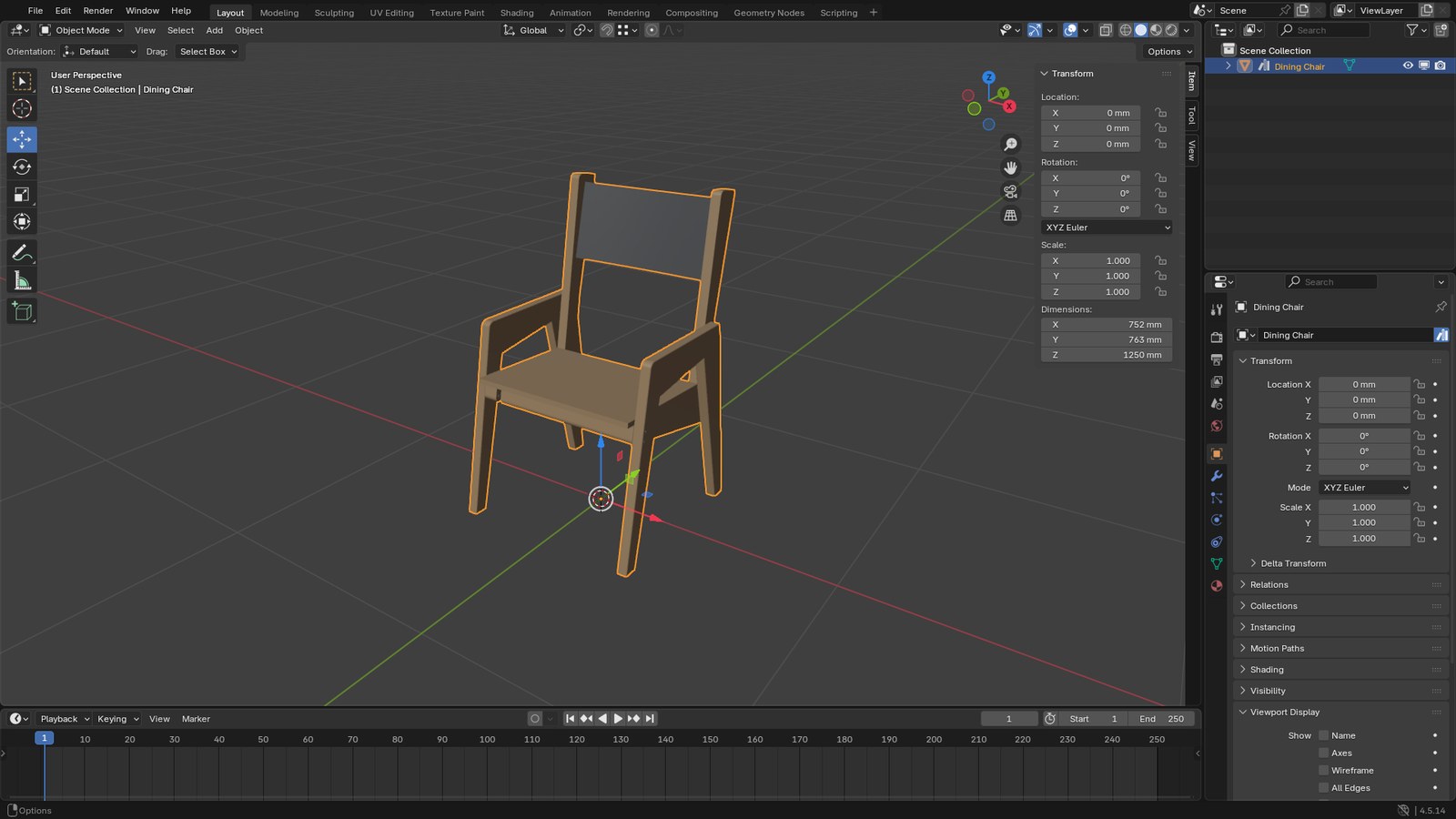Toggle the snapping magnet button
Image resolution: width=1456 pixels, height=819 pixels.
pyautogui.click(x=606, y=30)
